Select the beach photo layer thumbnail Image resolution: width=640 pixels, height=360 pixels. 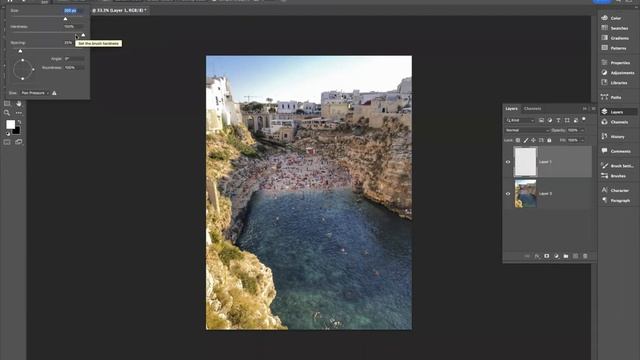tap(525, 193)
